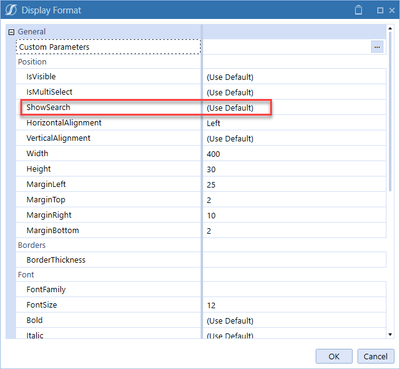
Task: Edit the MarginBottom value 2
Action: 295,230
